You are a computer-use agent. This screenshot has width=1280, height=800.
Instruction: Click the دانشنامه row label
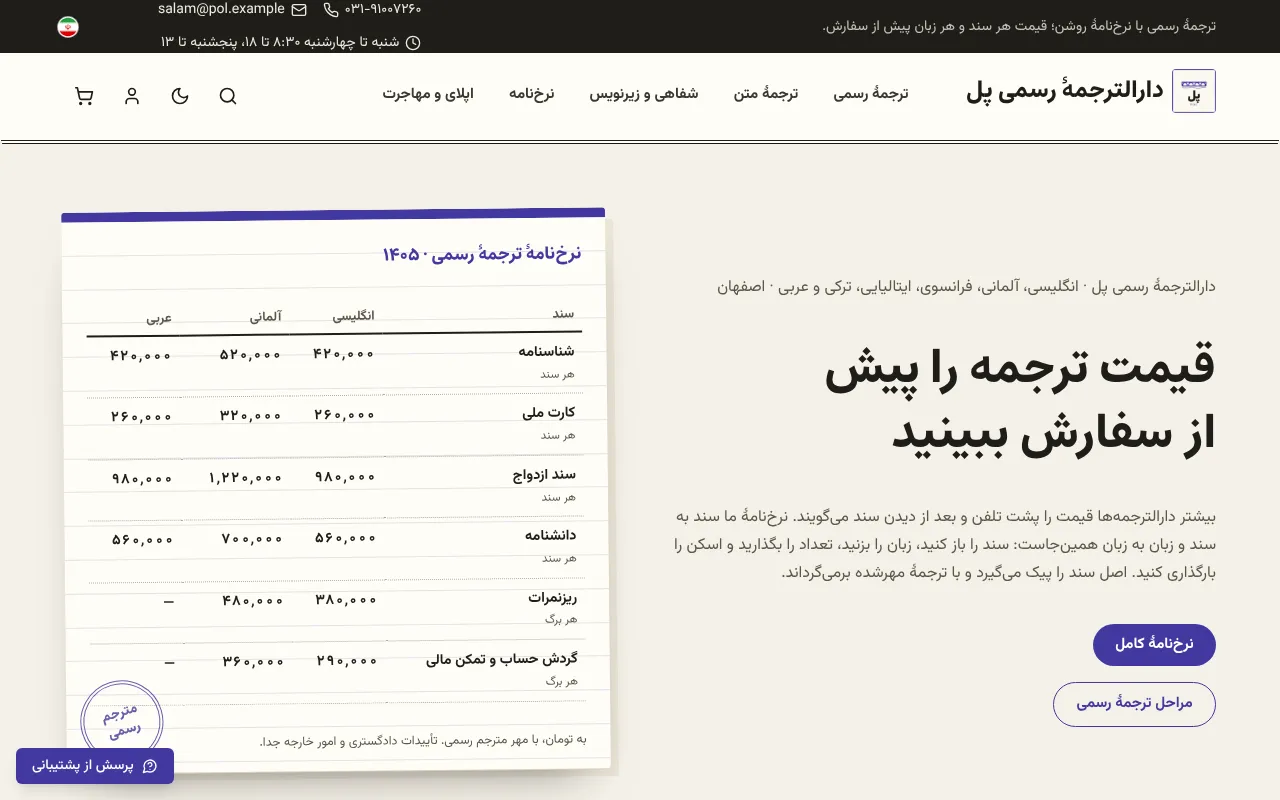tap(551, 536)
